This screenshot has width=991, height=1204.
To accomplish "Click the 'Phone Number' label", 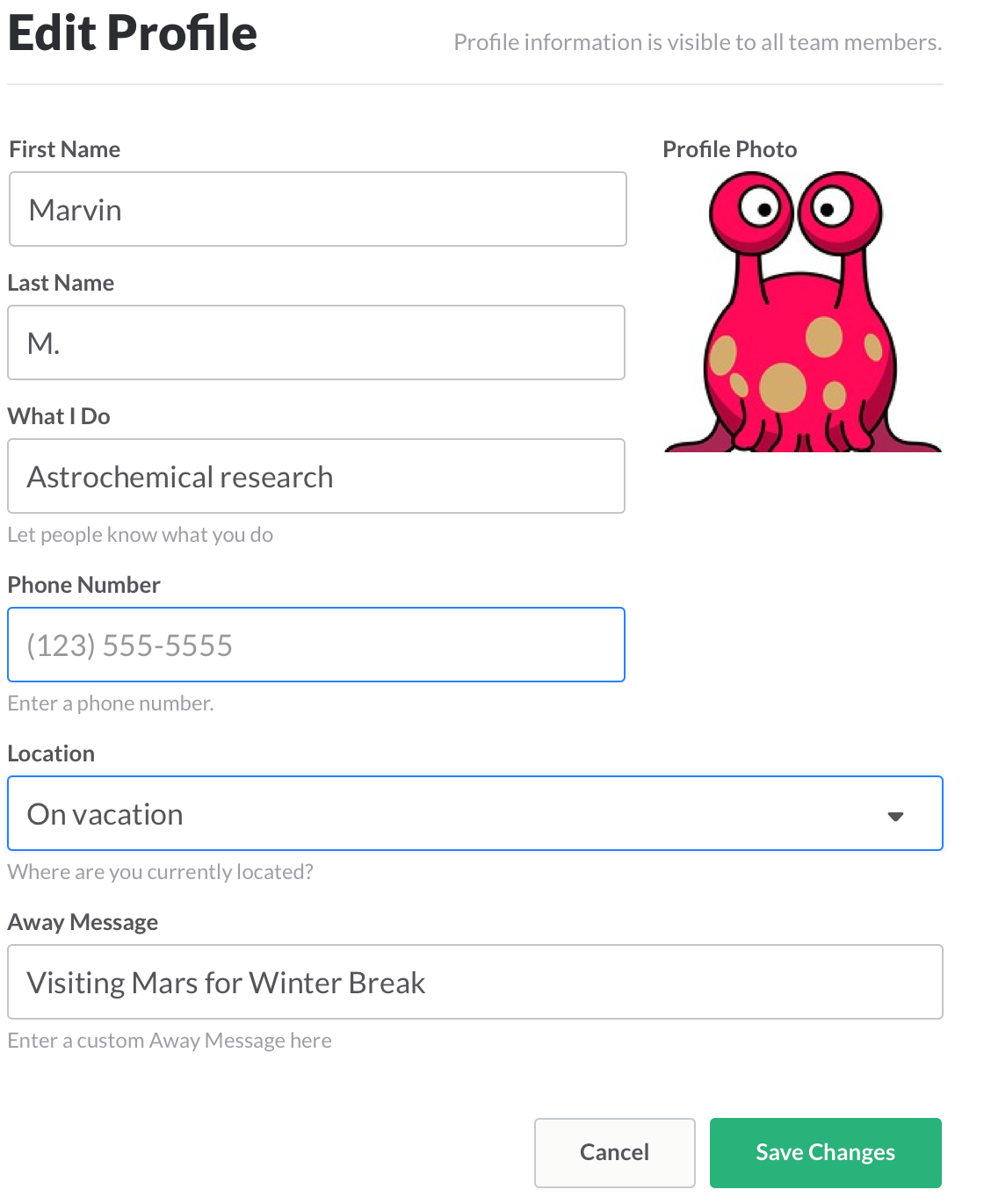I will coord(84,585).
